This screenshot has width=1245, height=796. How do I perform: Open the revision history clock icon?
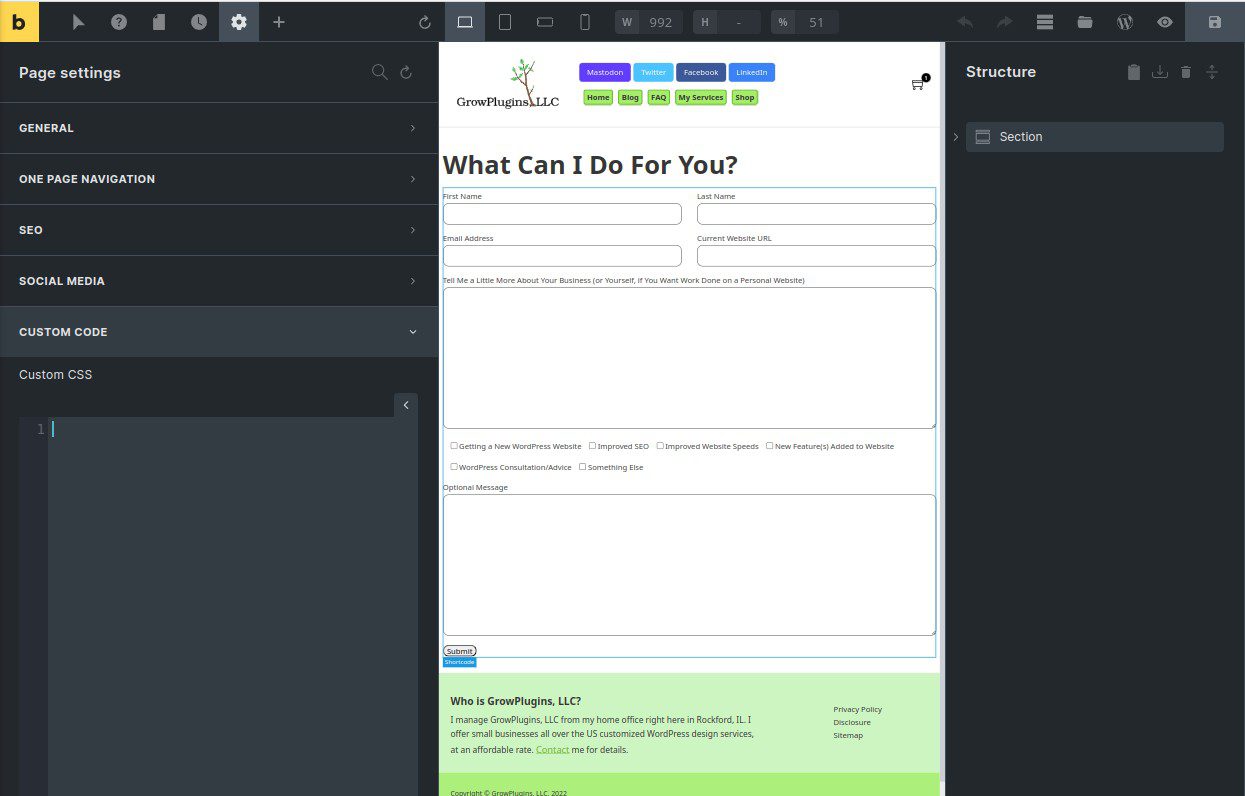[x=198, y=21]
